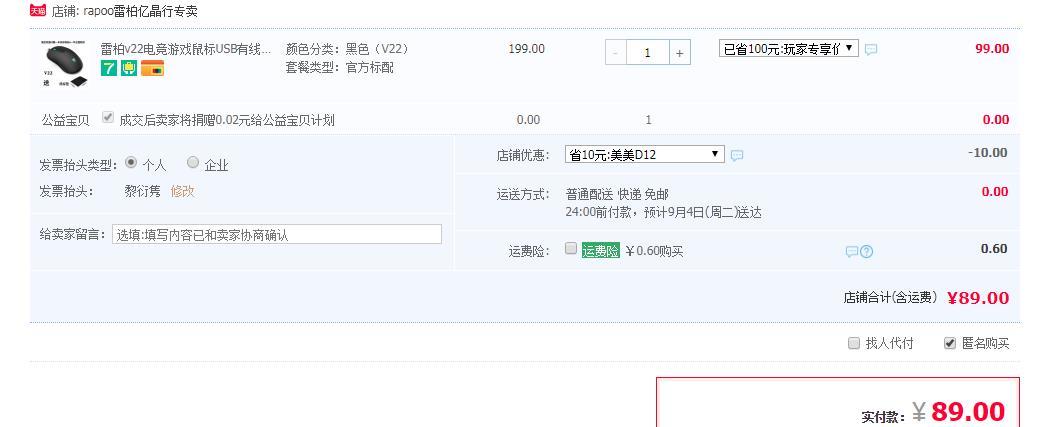Open the 雷柏v22电竞游戏鼠标USB有线 product title
This screenshot has height=427, width=1059.
tap(186, 49)
